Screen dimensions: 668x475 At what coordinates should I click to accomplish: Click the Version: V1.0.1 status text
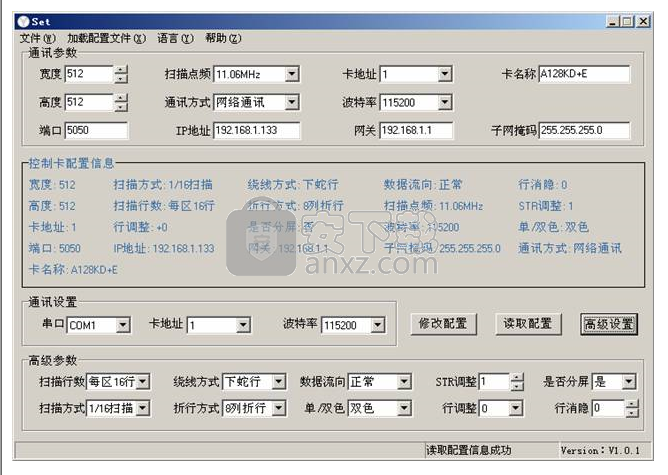[x=600, y=450]
